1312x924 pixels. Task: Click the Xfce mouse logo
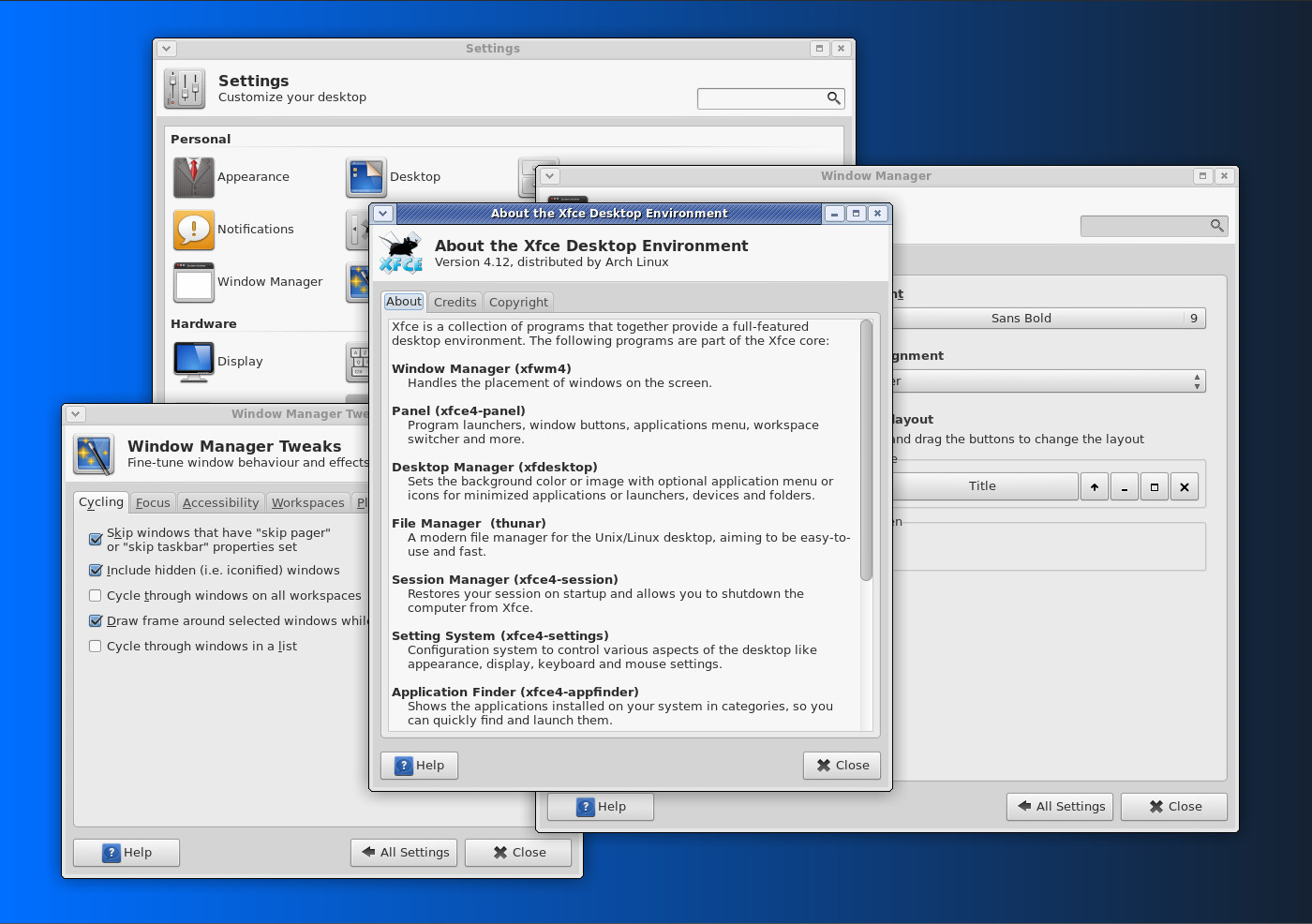(401, 253)
